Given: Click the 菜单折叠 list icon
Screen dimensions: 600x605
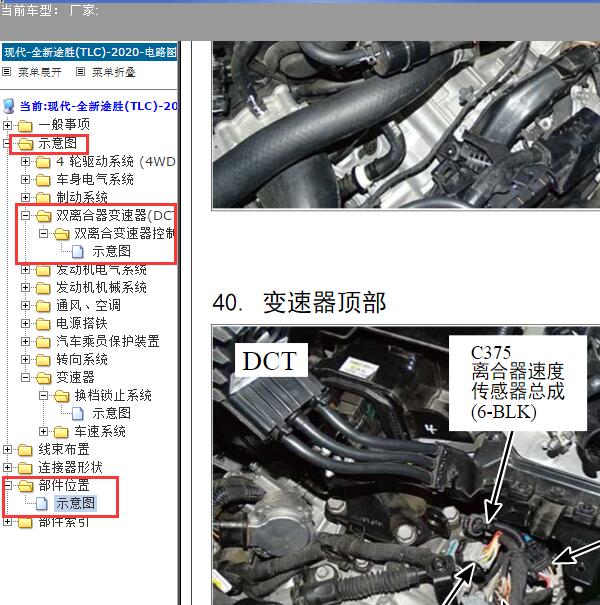Looking at the screenshot, I should coord(80,72).
